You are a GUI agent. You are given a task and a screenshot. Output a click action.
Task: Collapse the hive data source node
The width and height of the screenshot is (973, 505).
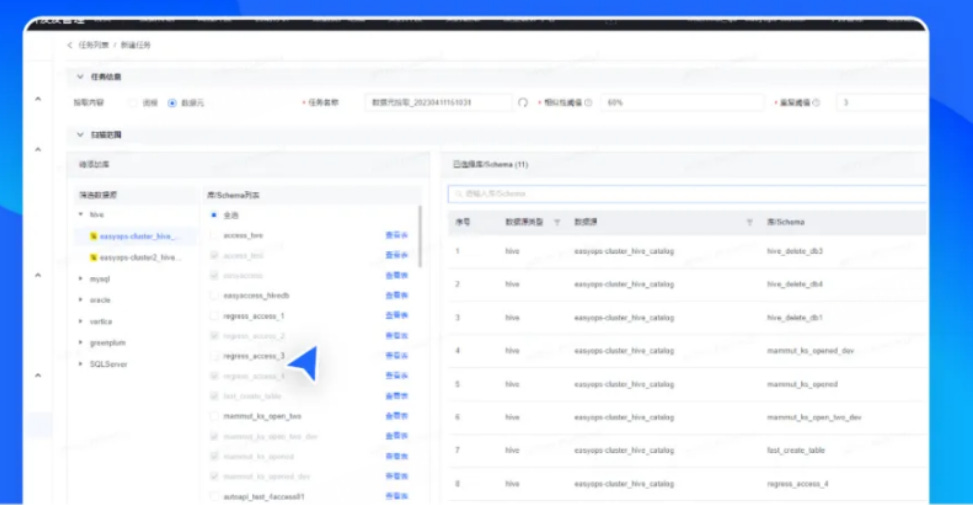[x=81, y=215]
